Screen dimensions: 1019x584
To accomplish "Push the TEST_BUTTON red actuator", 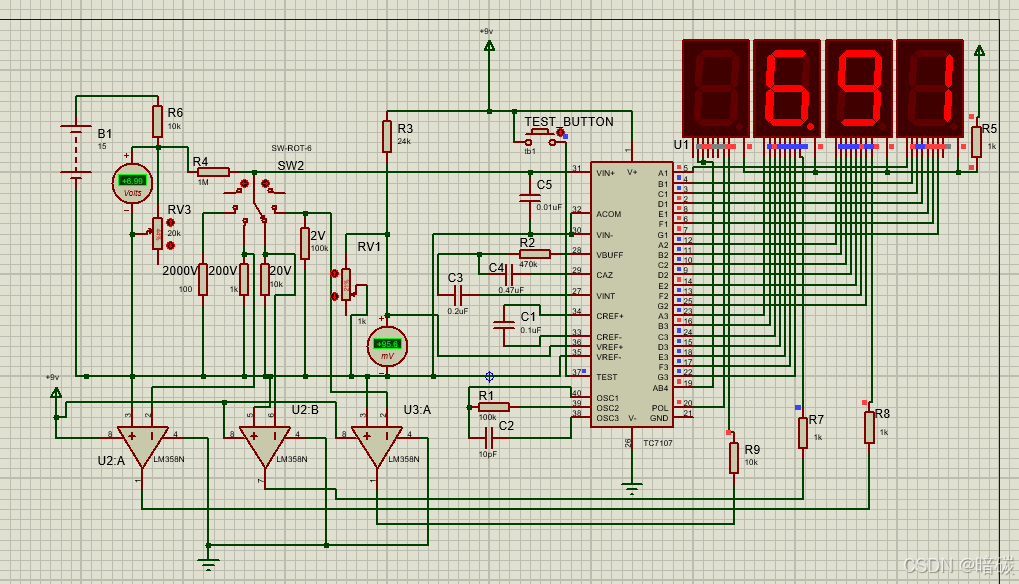I will [560, 133].
